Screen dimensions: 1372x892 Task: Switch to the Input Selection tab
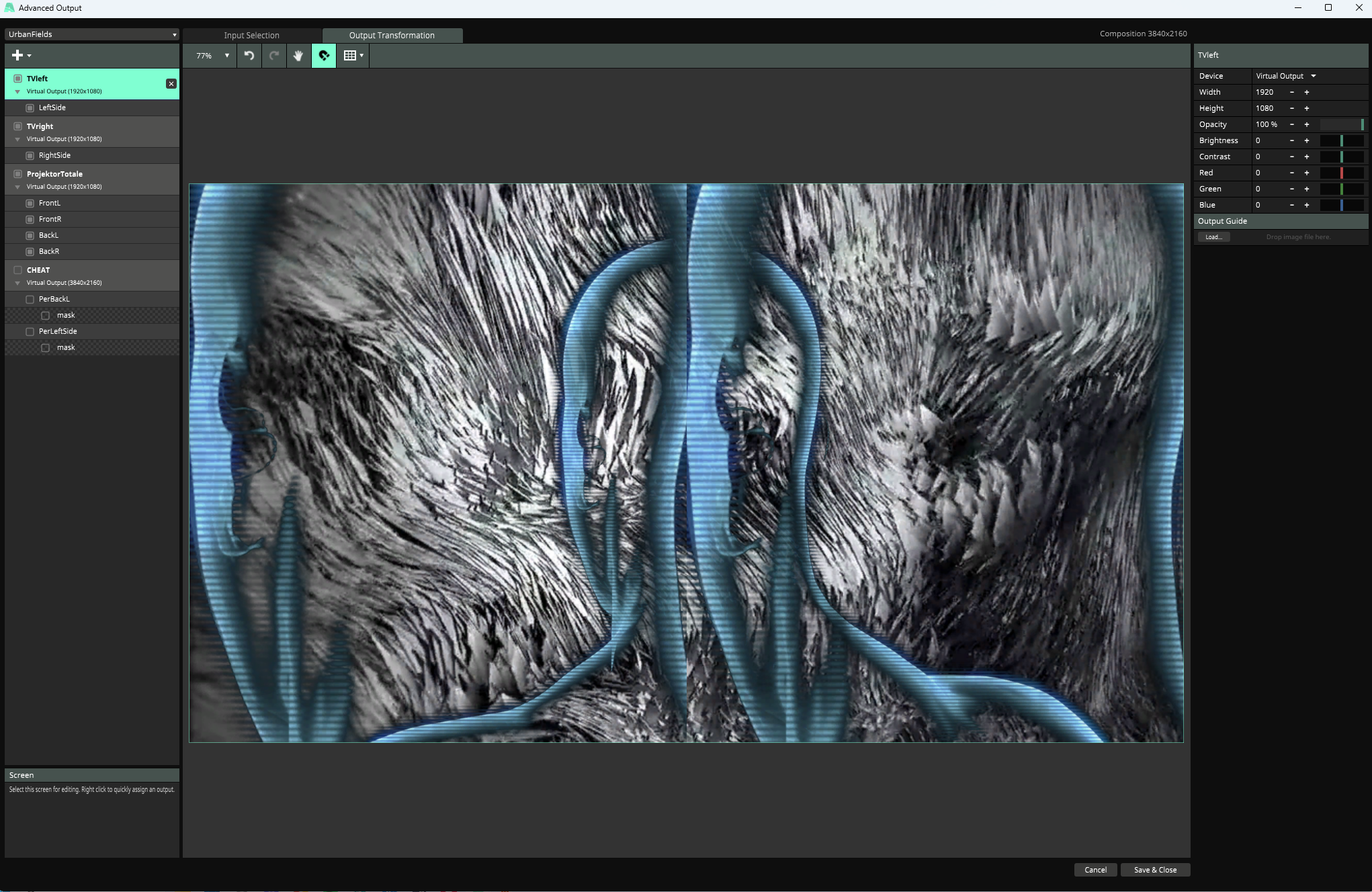tap(251, 36)
